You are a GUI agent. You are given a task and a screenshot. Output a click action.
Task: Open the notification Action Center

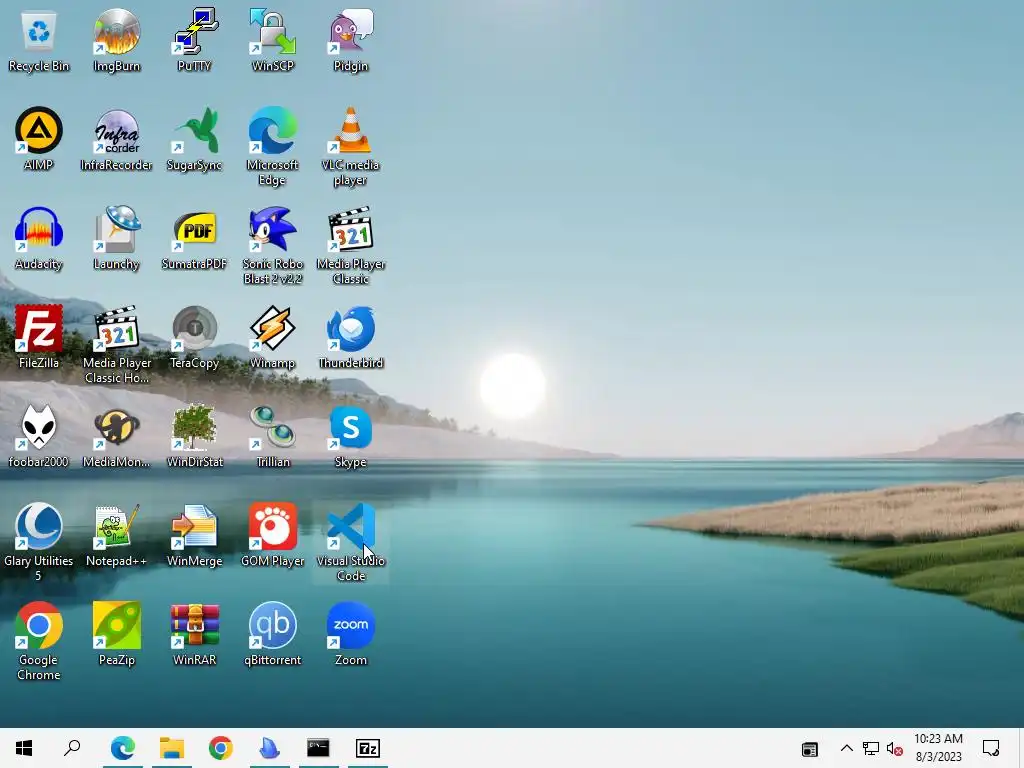pyautogui.click(x=991, y=748)
